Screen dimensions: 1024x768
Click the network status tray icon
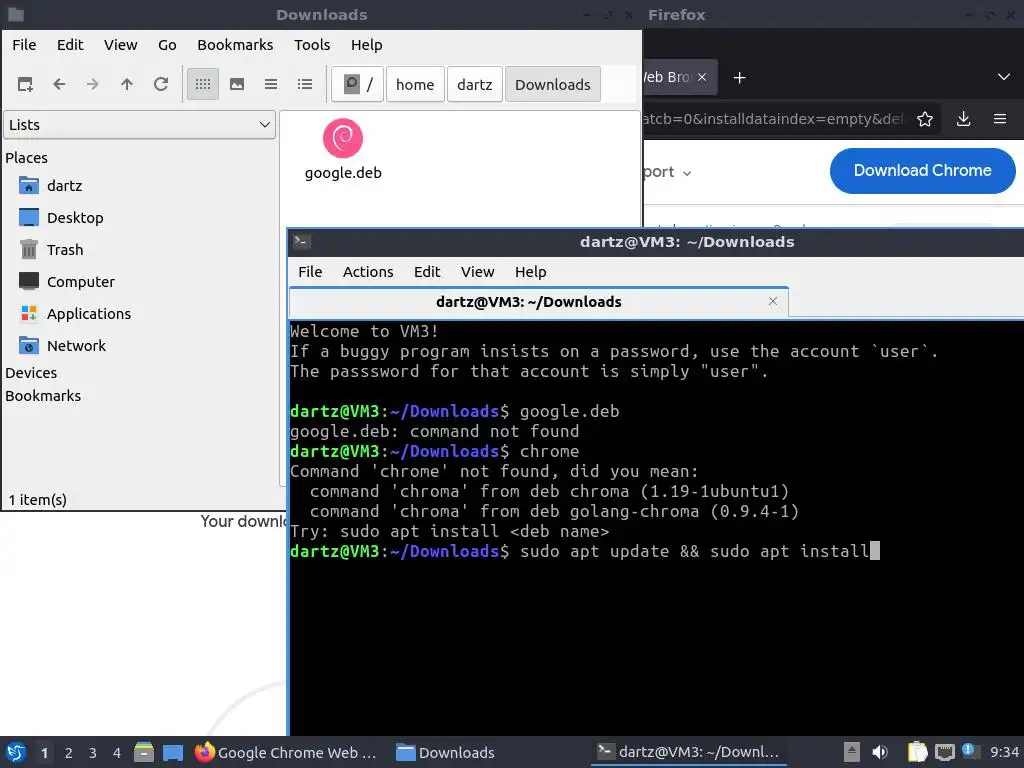(944, 752)
